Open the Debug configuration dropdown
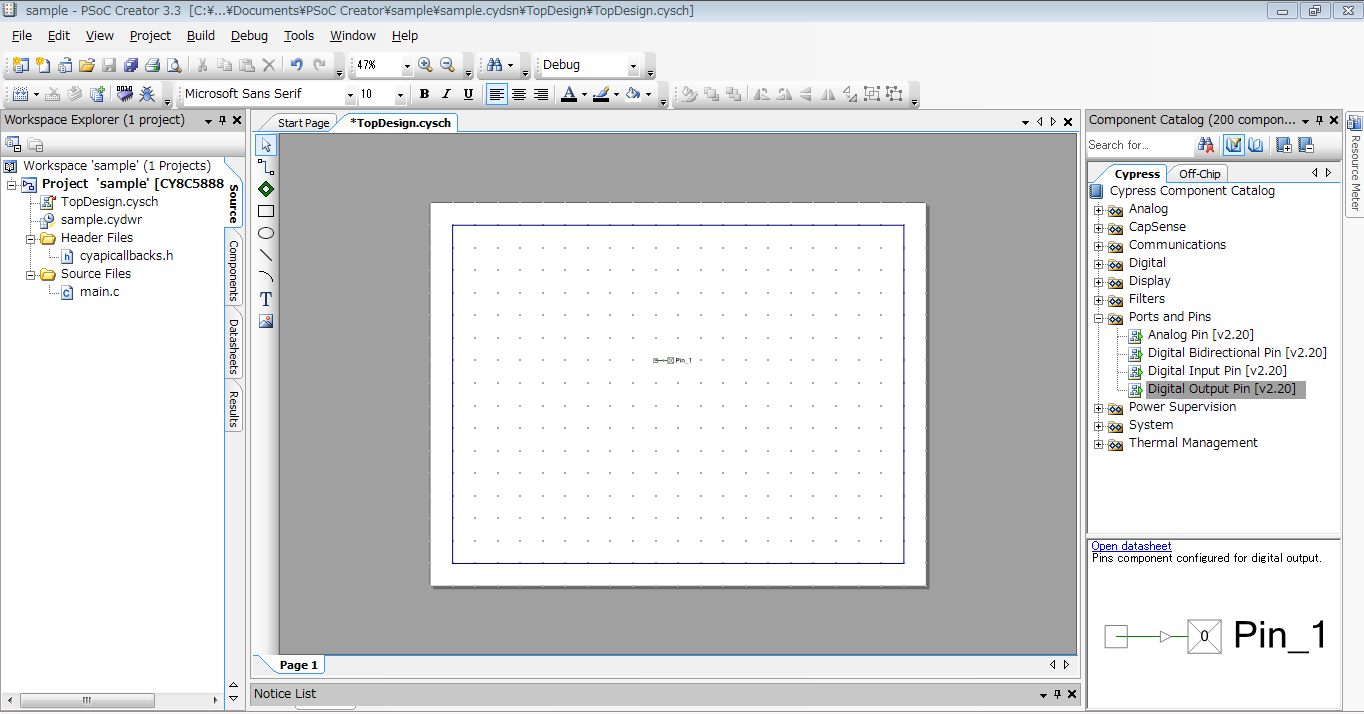Viewport: 1364px width, 714px height. click(x=633, y=66)
